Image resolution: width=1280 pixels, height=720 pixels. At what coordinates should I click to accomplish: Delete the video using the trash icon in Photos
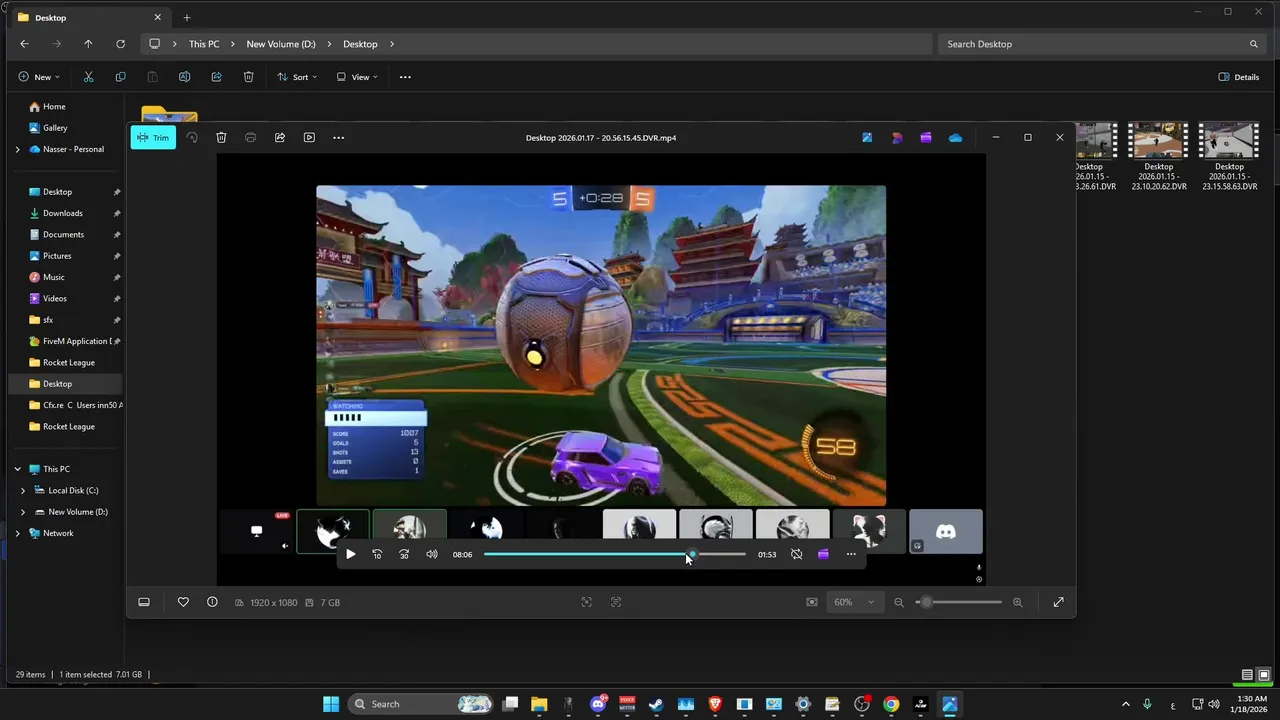click(221, 137)
